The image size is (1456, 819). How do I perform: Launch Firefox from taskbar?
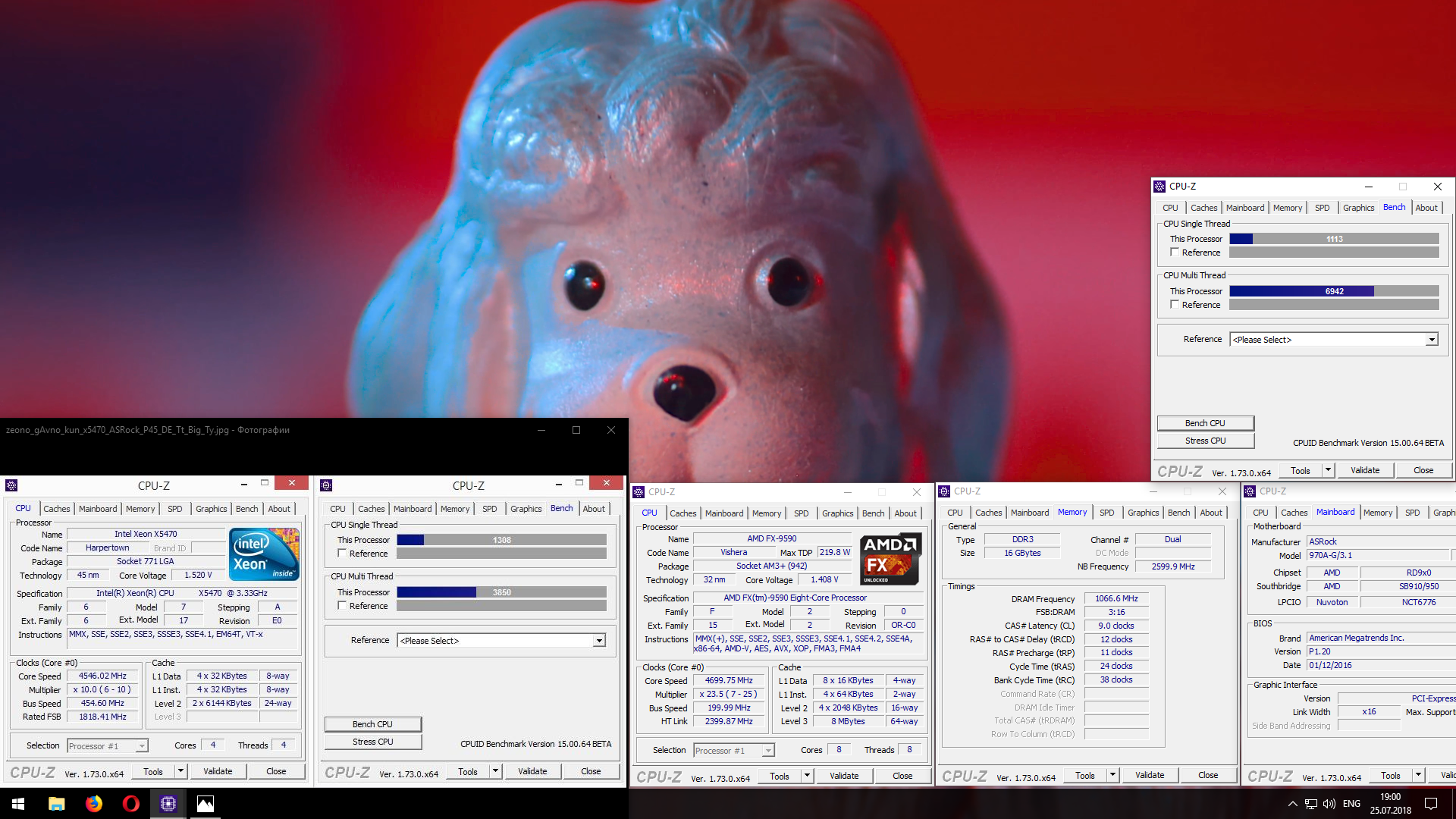click(94, 804)
